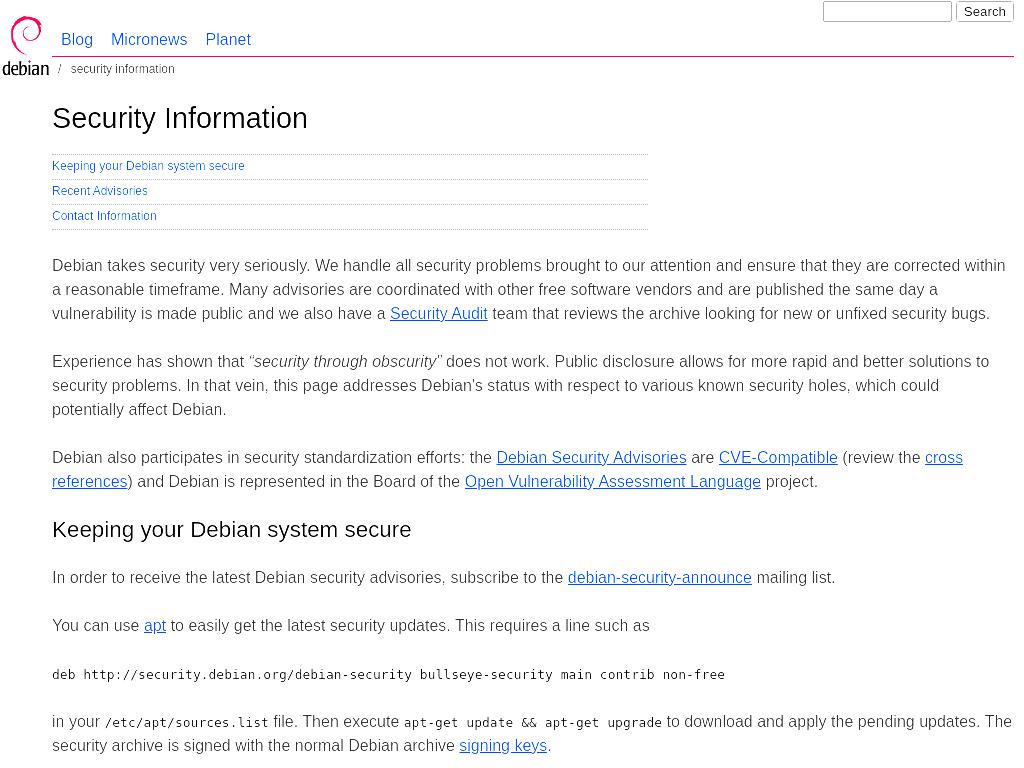Open the signing keys link

[x=503, y=745]
